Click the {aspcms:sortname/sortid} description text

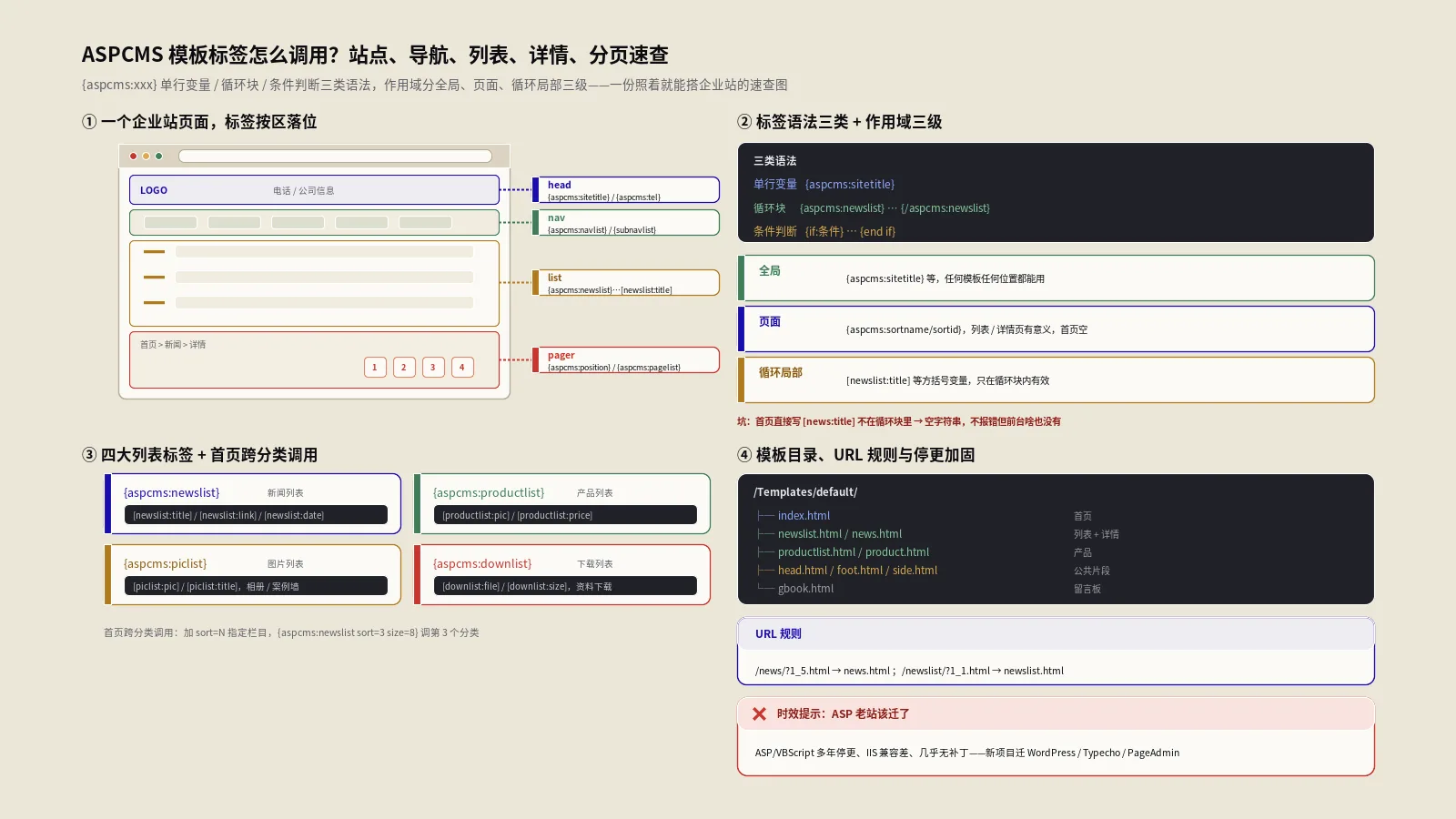966,329
